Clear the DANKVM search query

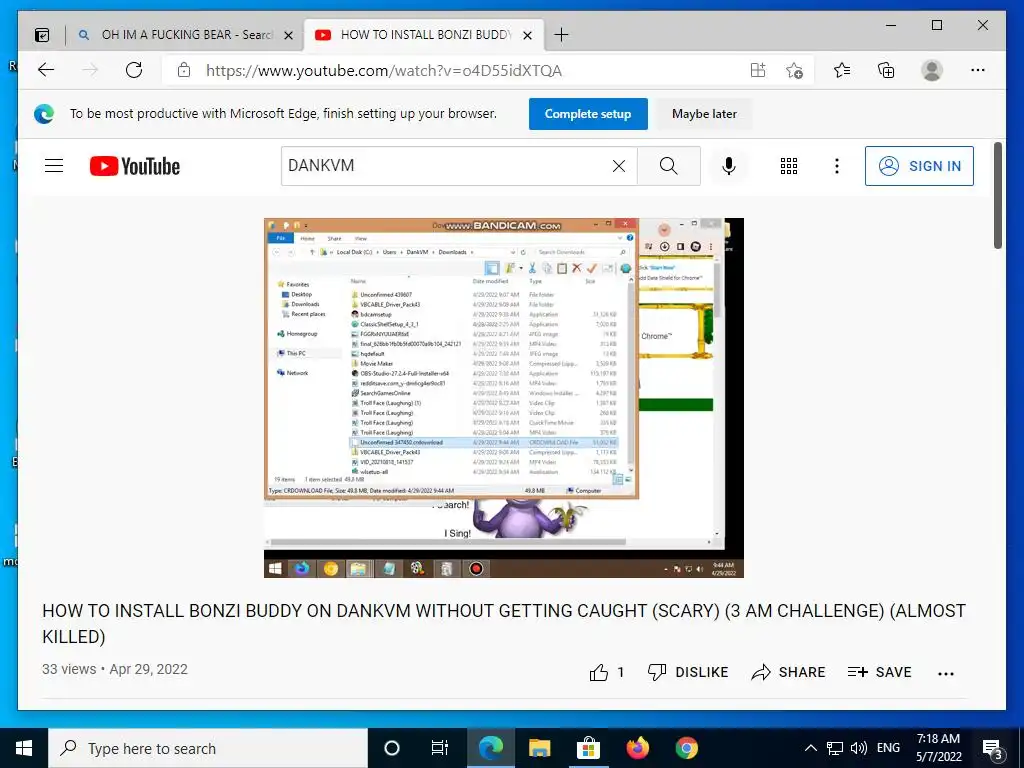pyautogui.click(x=619, y=166)
